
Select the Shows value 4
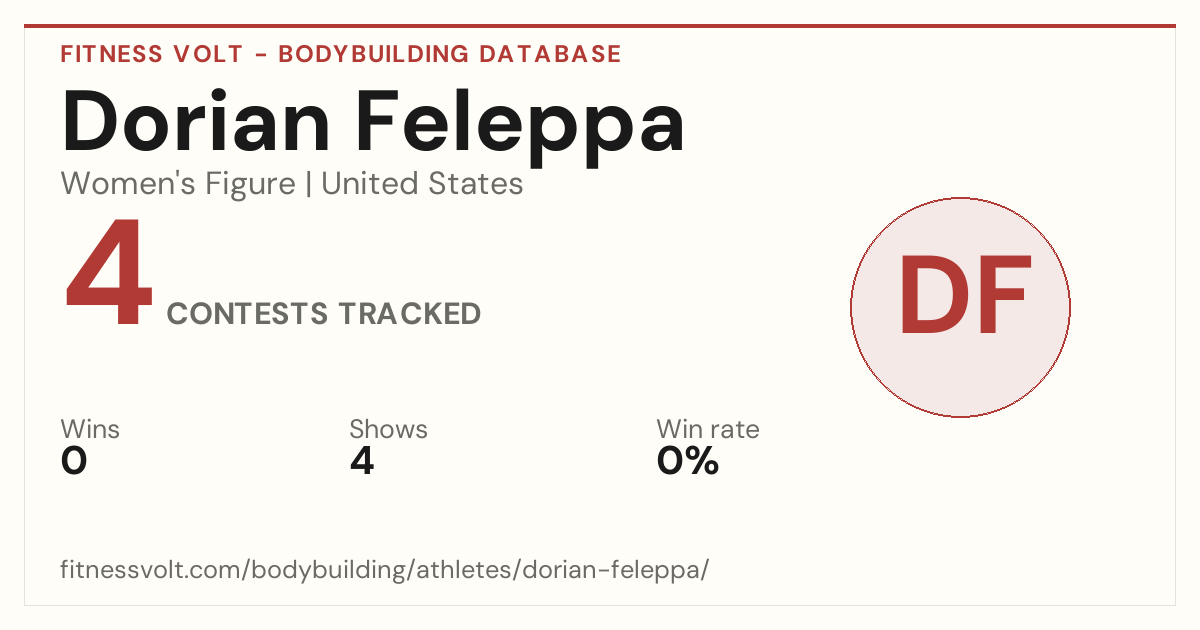pyautogui.click(x=362, y=461)
